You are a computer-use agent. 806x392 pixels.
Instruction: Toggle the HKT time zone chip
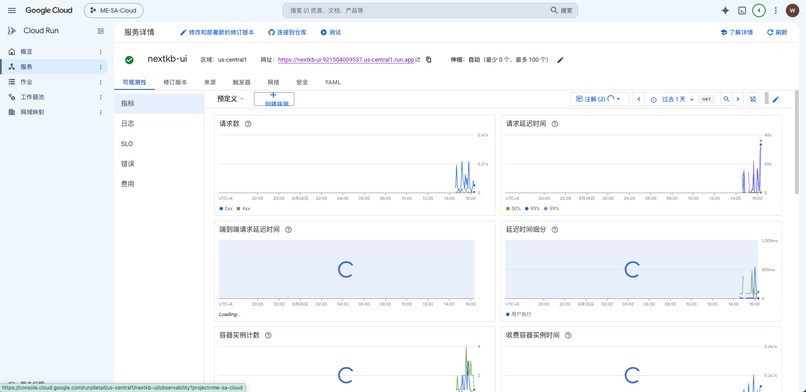pos(706,99)
